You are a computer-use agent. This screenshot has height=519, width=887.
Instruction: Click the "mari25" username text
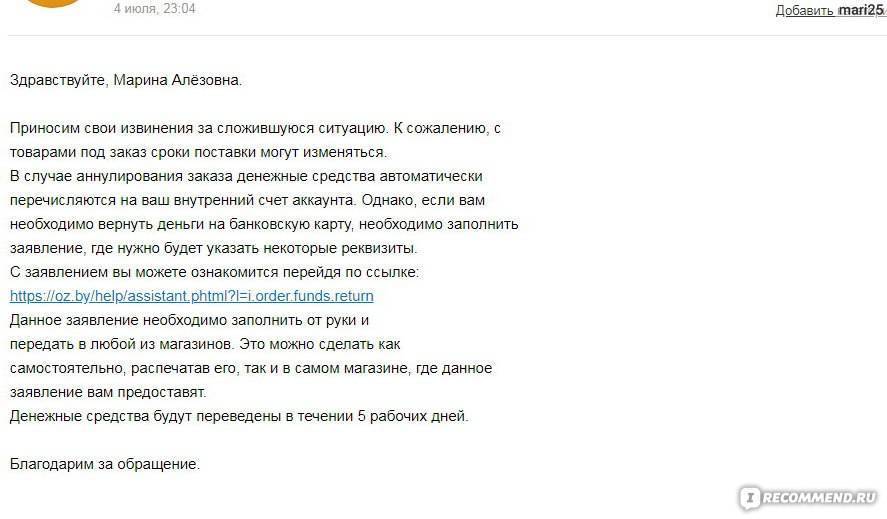coord(861,10)
